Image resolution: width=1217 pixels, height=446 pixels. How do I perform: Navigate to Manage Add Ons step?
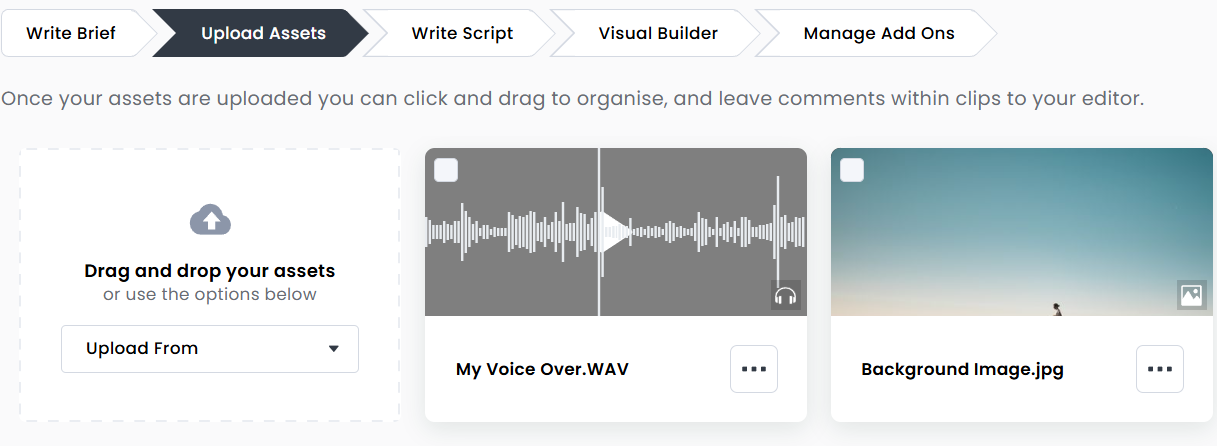[x=879, y=33]
